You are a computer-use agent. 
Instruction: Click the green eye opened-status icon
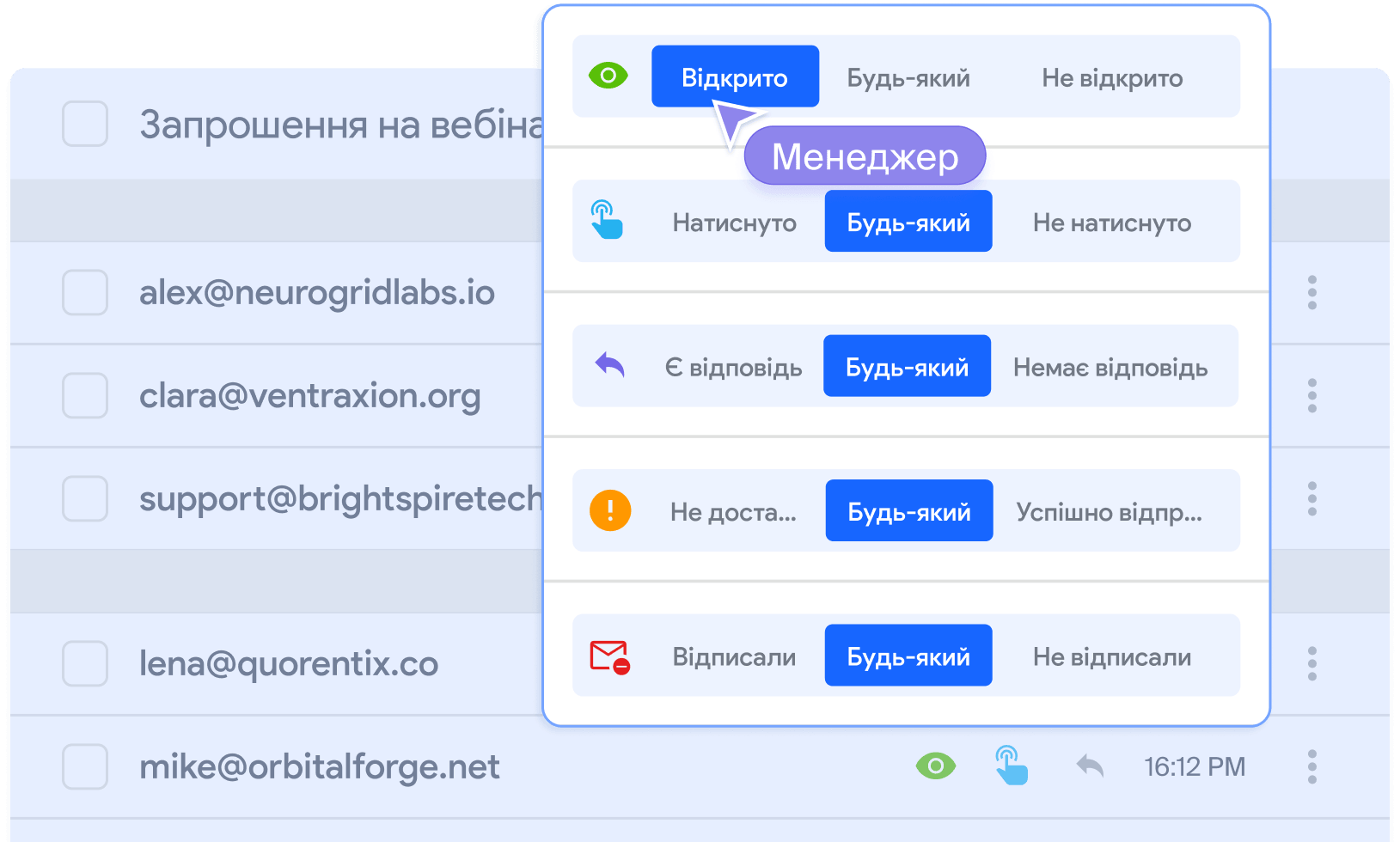[x=609, y=76]
